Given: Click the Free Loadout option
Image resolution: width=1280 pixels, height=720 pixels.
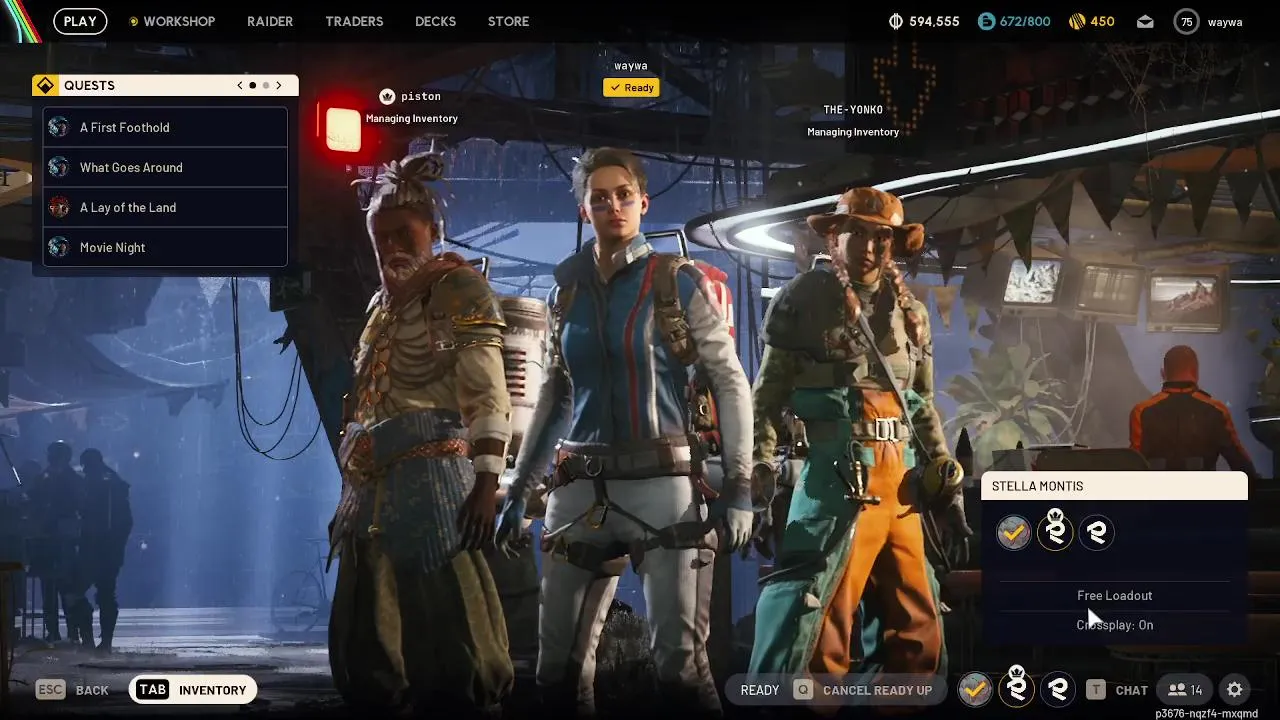Looking at the screenshot, I should click(x=1115, y=595).
